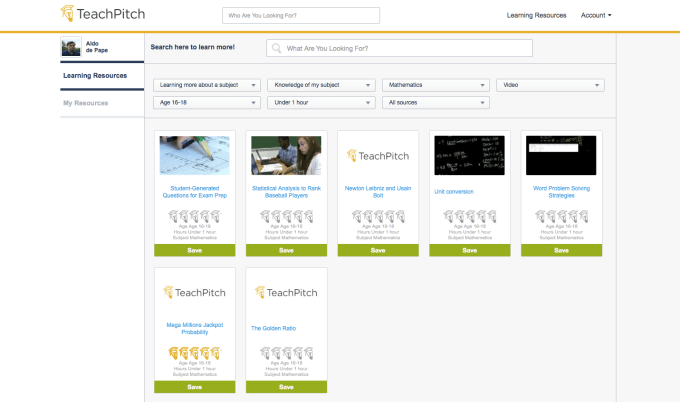Open The Golden Ratio resource link
The height and width of the screenshot is (402, 680).
(x=272, y=328)
